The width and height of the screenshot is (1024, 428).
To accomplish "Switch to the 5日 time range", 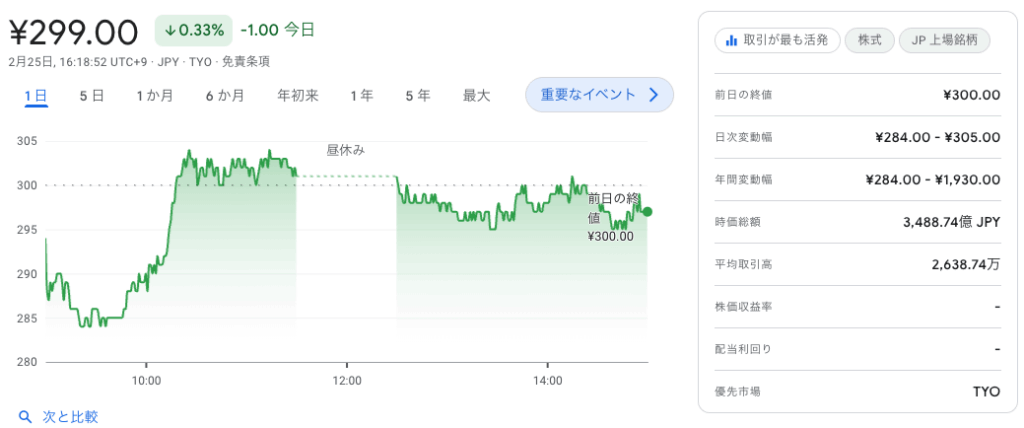I will [91, 96].
